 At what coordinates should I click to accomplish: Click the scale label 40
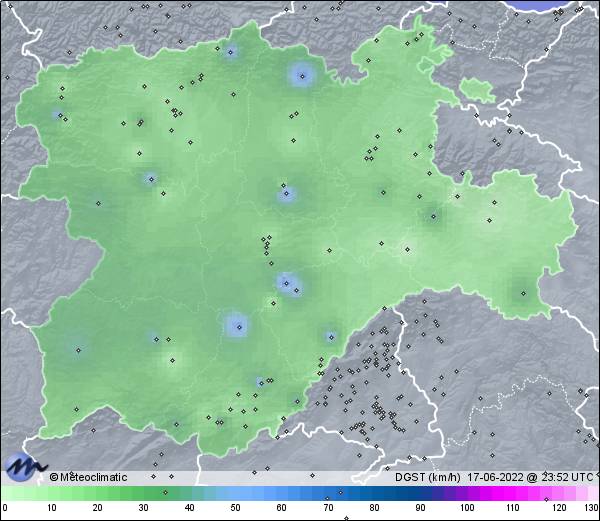pos(189,508)
